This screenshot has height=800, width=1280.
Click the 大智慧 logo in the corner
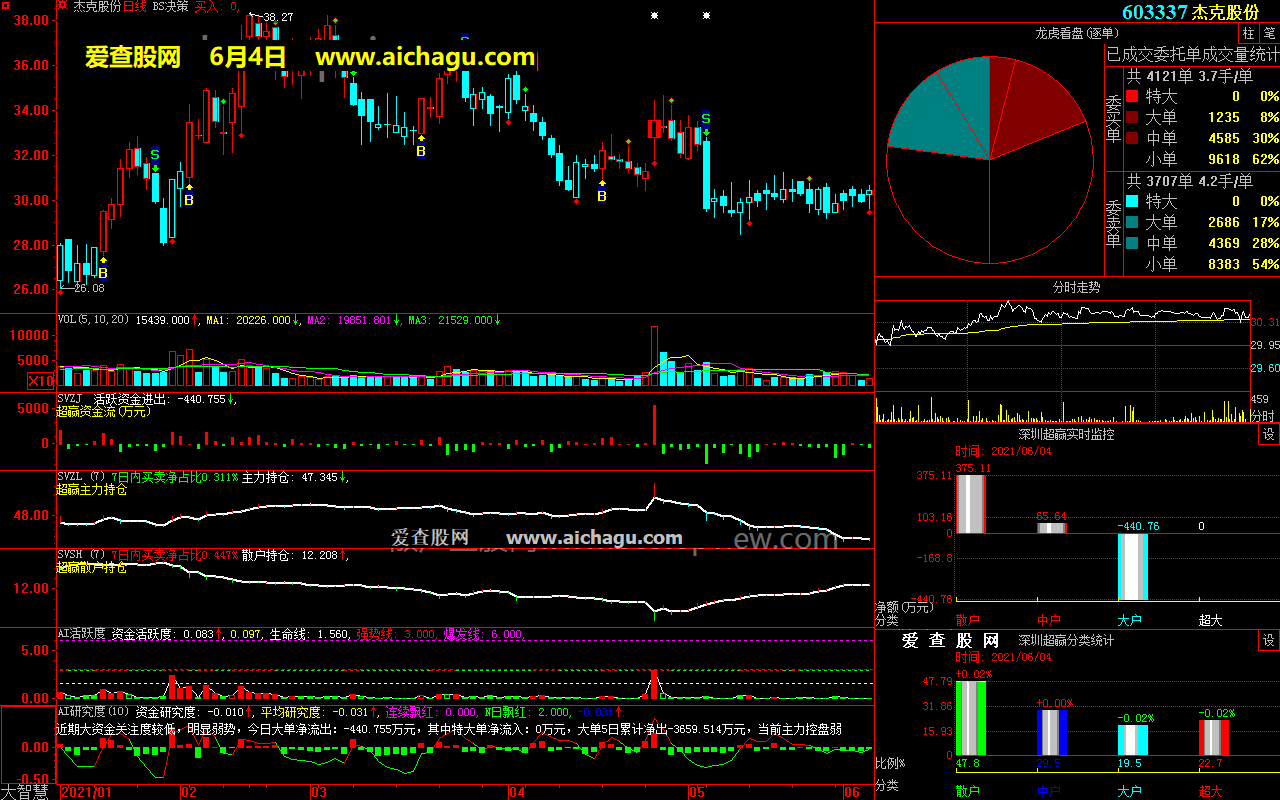pos(27,792)
